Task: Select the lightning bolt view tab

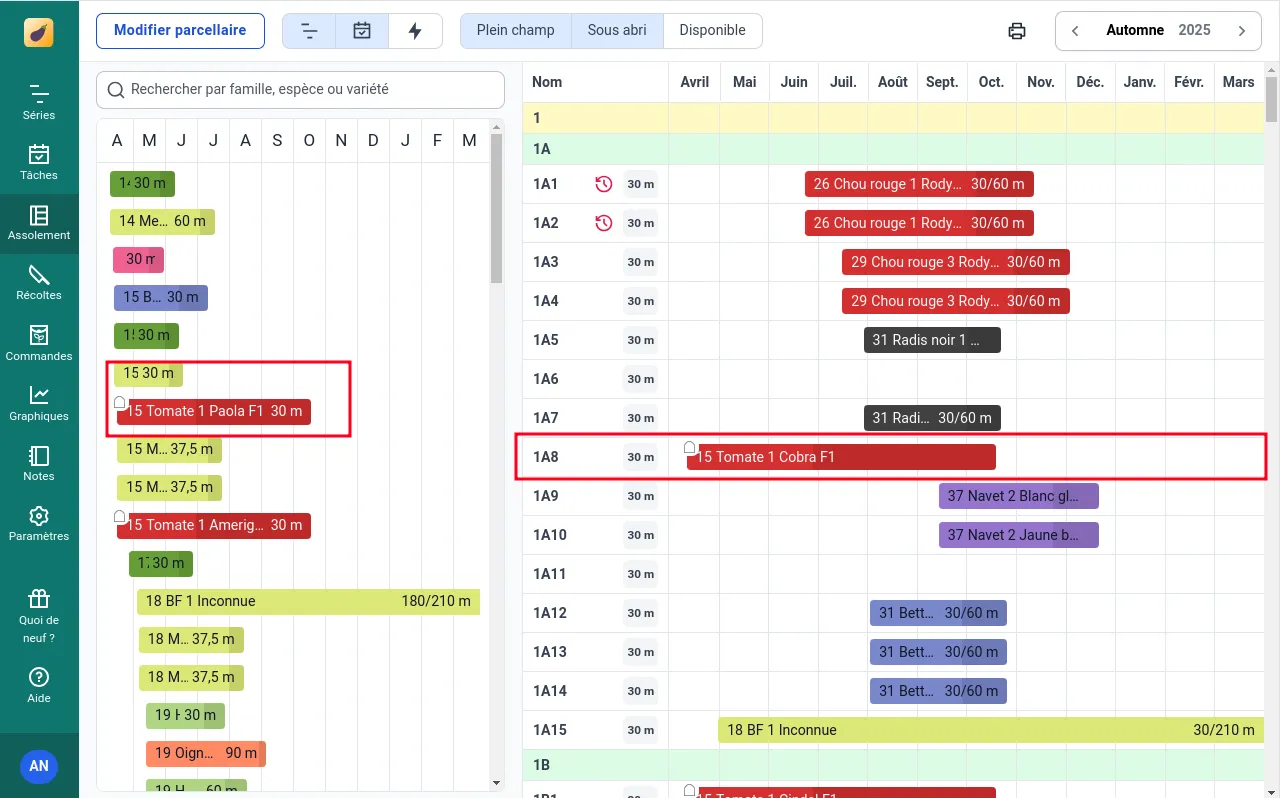Action: (x=415, y=31)
